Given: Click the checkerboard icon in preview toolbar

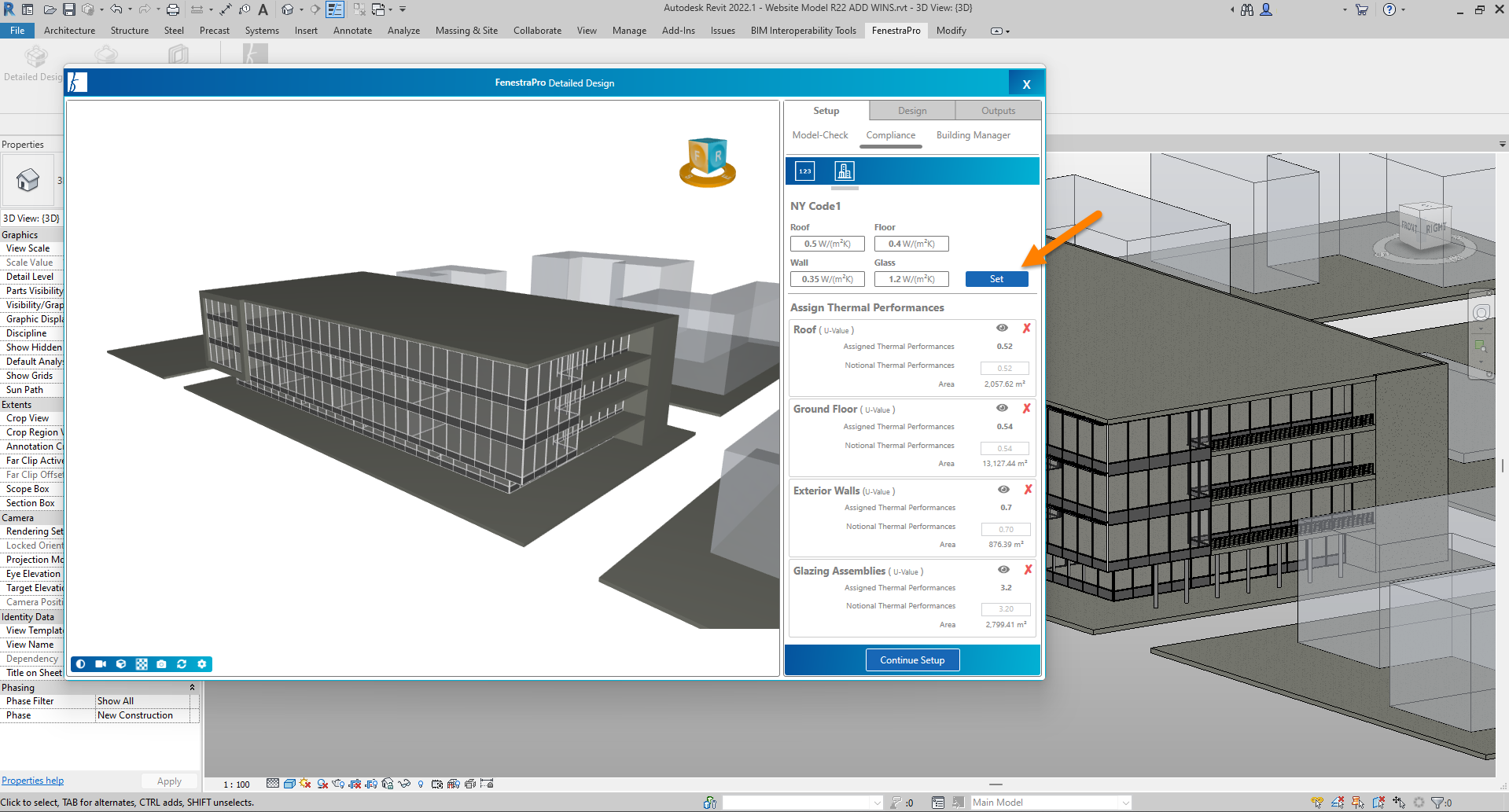Looking at the screenshot, I should 142,664.
